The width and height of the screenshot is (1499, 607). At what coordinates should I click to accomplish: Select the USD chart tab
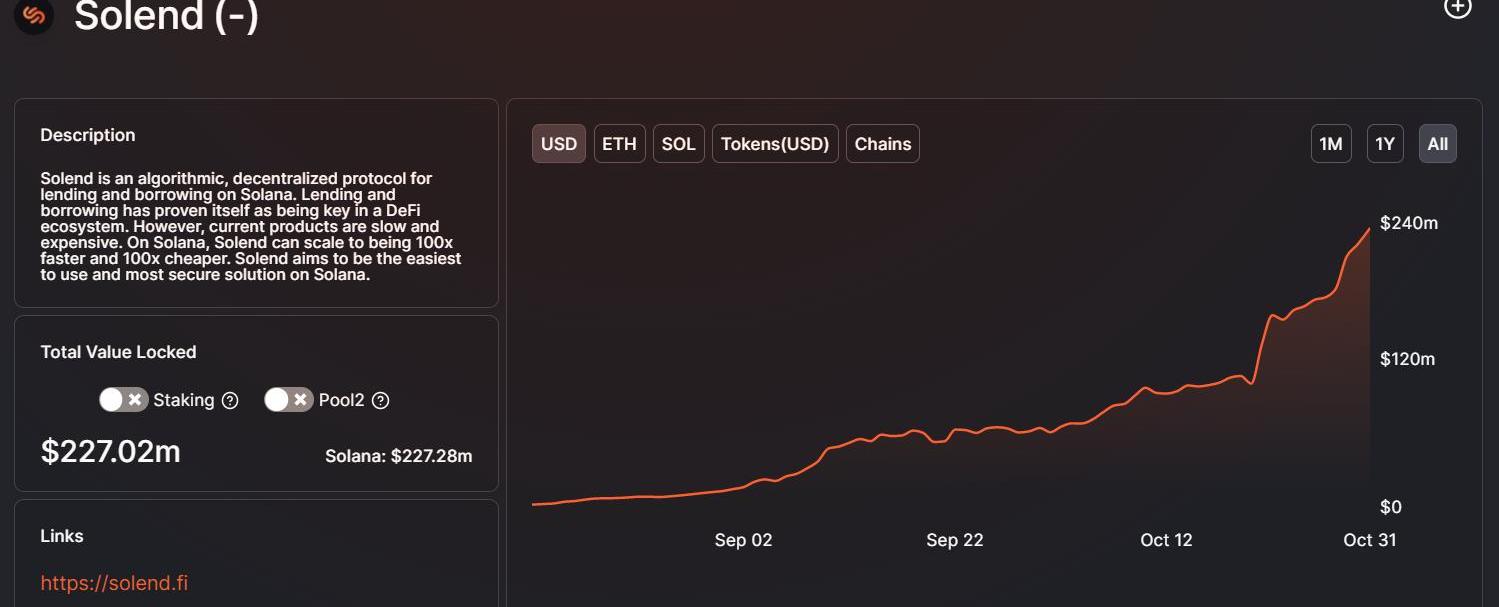(x=559, y=144)
